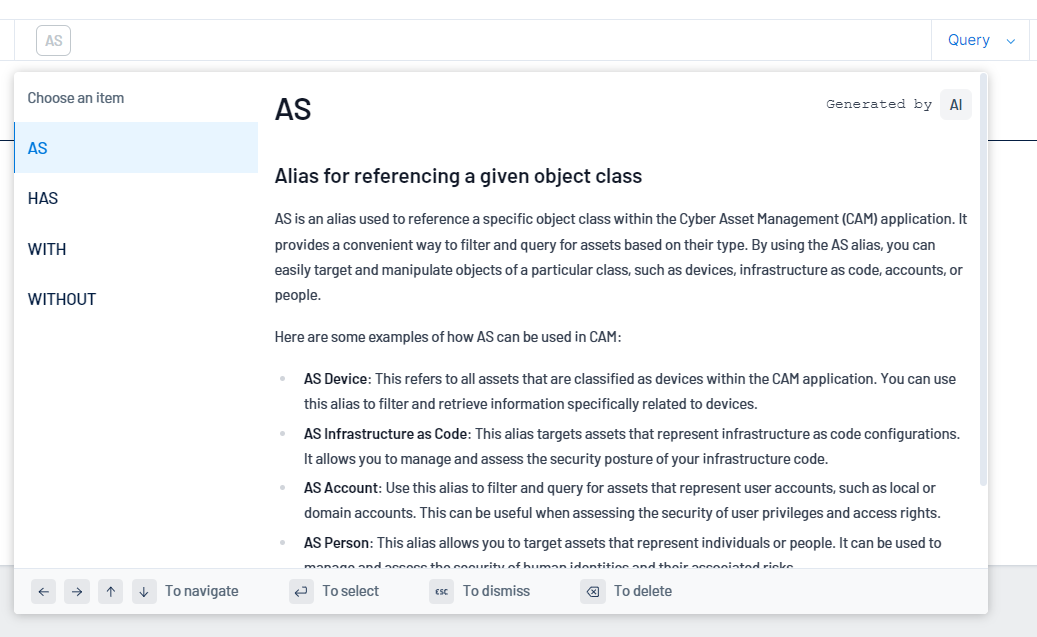The image size is (1037, 637).
Task: Click the down arrow key icon
Action: click(x=144, y=591)
